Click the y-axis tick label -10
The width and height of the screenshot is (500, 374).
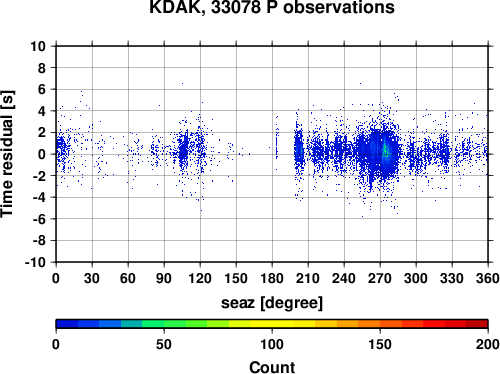(x=35, y=262)
